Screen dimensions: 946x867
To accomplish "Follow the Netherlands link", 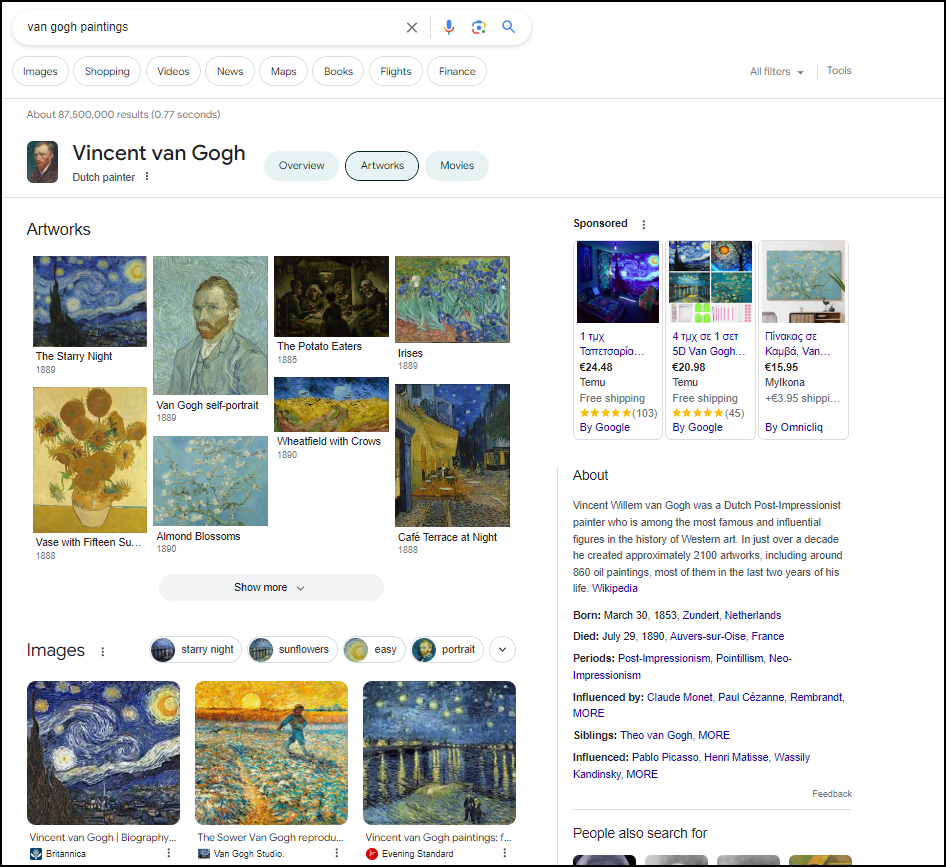I will coord(752,615).
